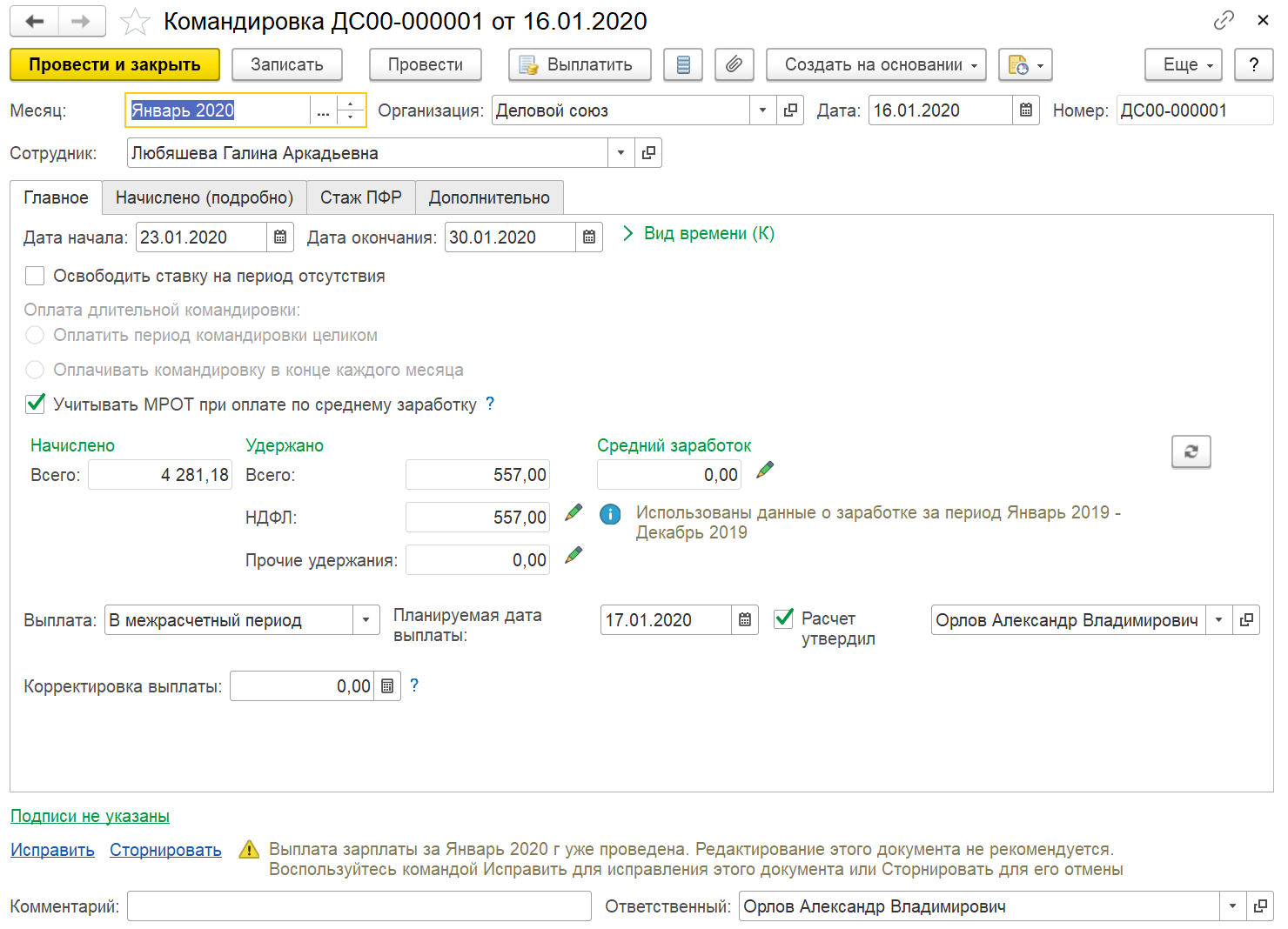Toggle Освободить ставку на период отсутствия
The image size is (1288, 929).
point(35,276)
